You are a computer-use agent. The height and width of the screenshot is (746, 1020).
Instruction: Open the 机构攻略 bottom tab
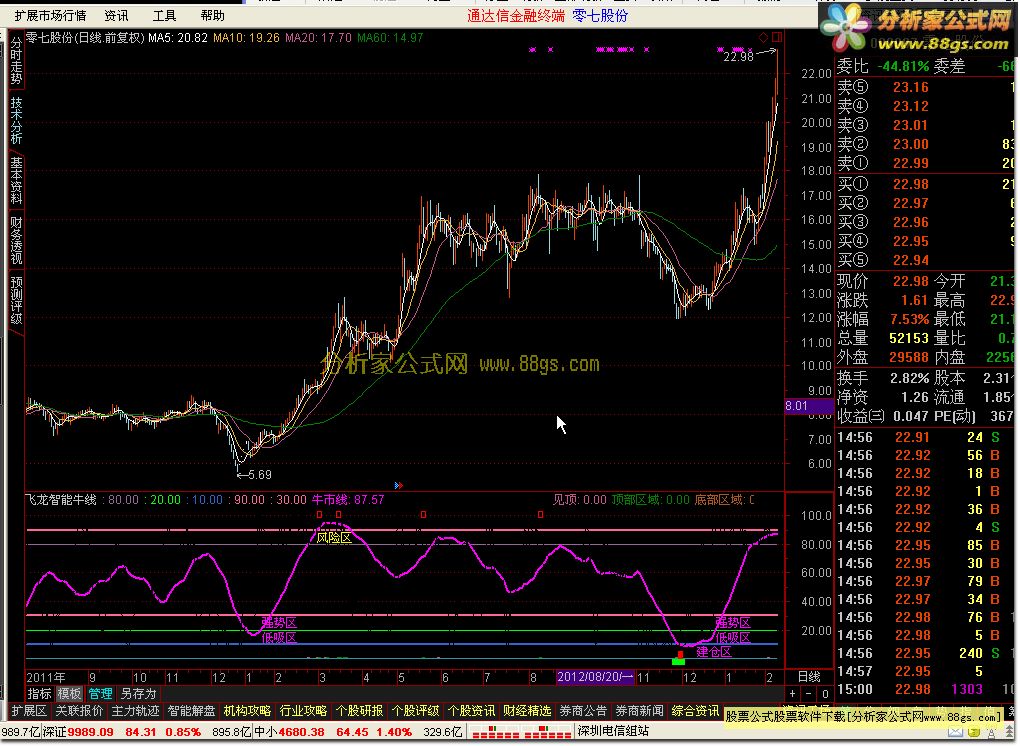[247, 711]
